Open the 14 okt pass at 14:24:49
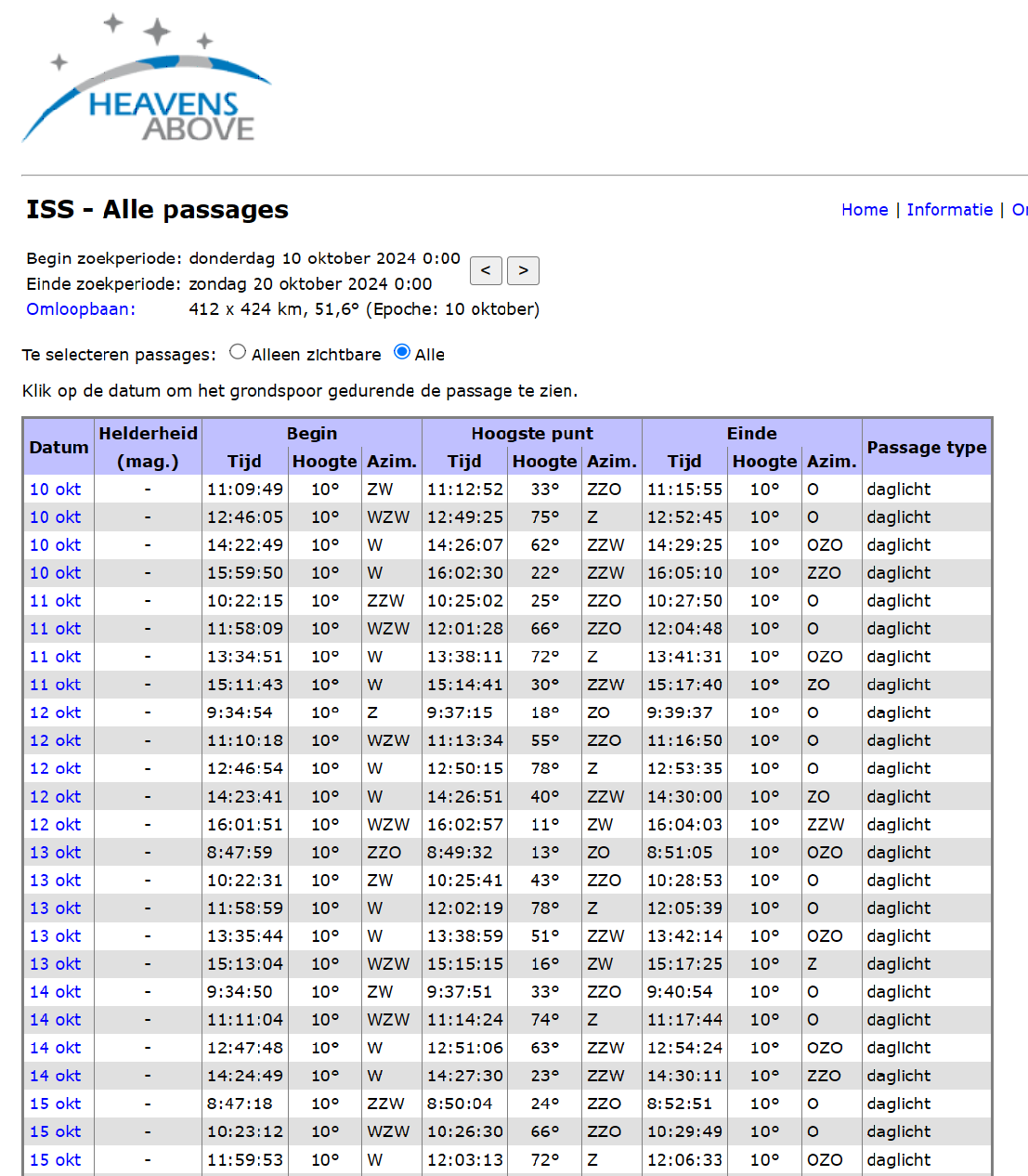Viewport: 1028px width, 1176px height. [x=55, y=1076]
